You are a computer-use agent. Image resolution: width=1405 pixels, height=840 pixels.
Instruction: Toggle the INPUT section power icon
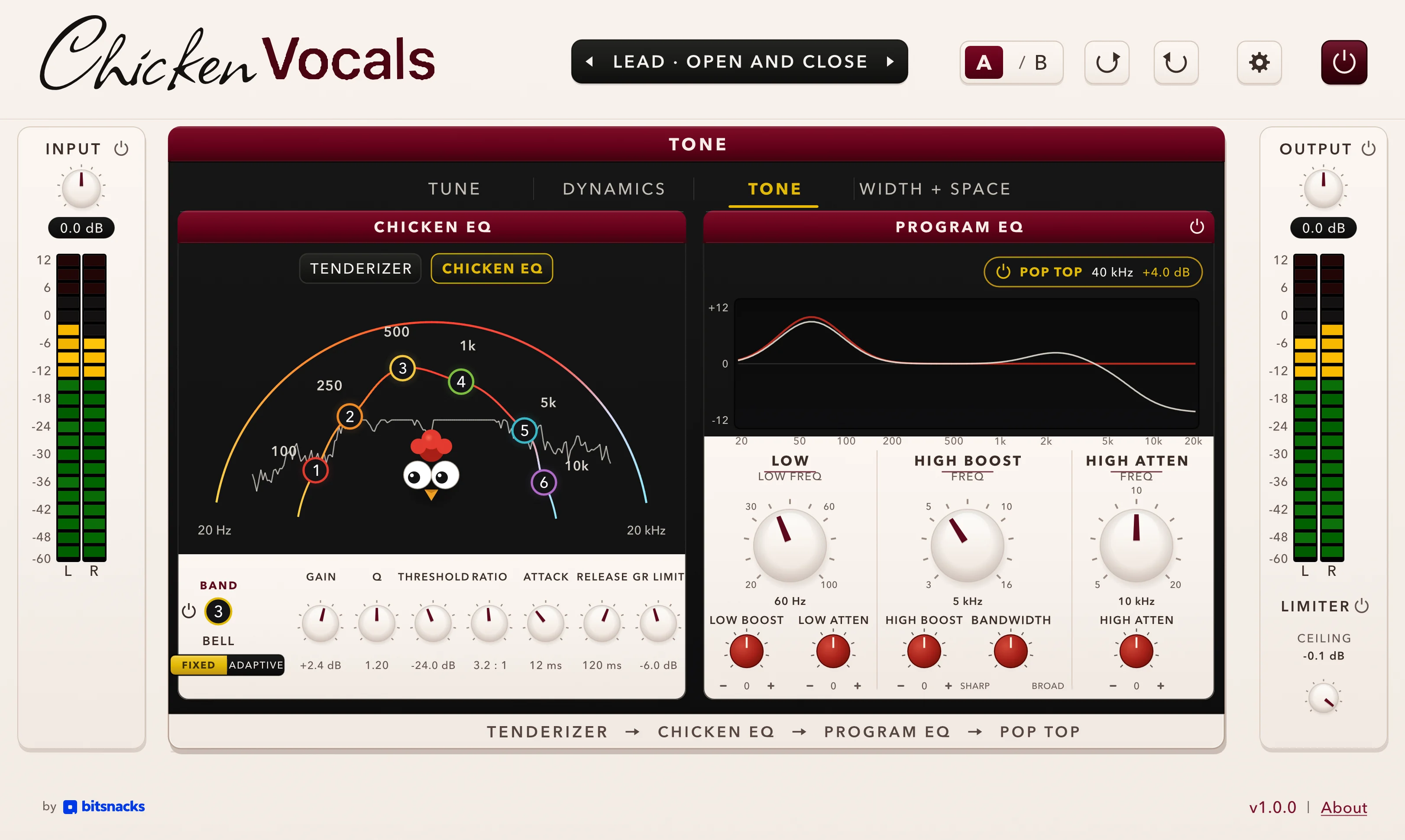121,149
